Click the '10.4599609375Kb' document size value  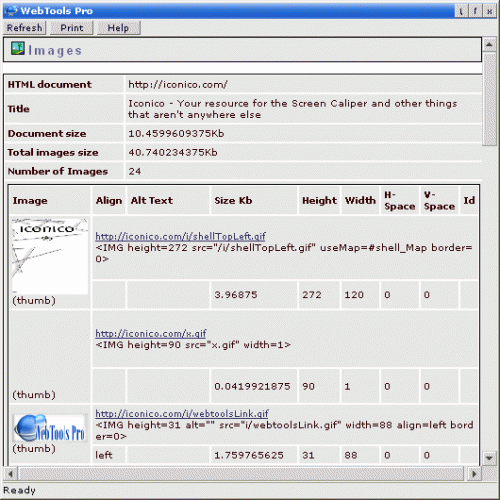point(176,134)
